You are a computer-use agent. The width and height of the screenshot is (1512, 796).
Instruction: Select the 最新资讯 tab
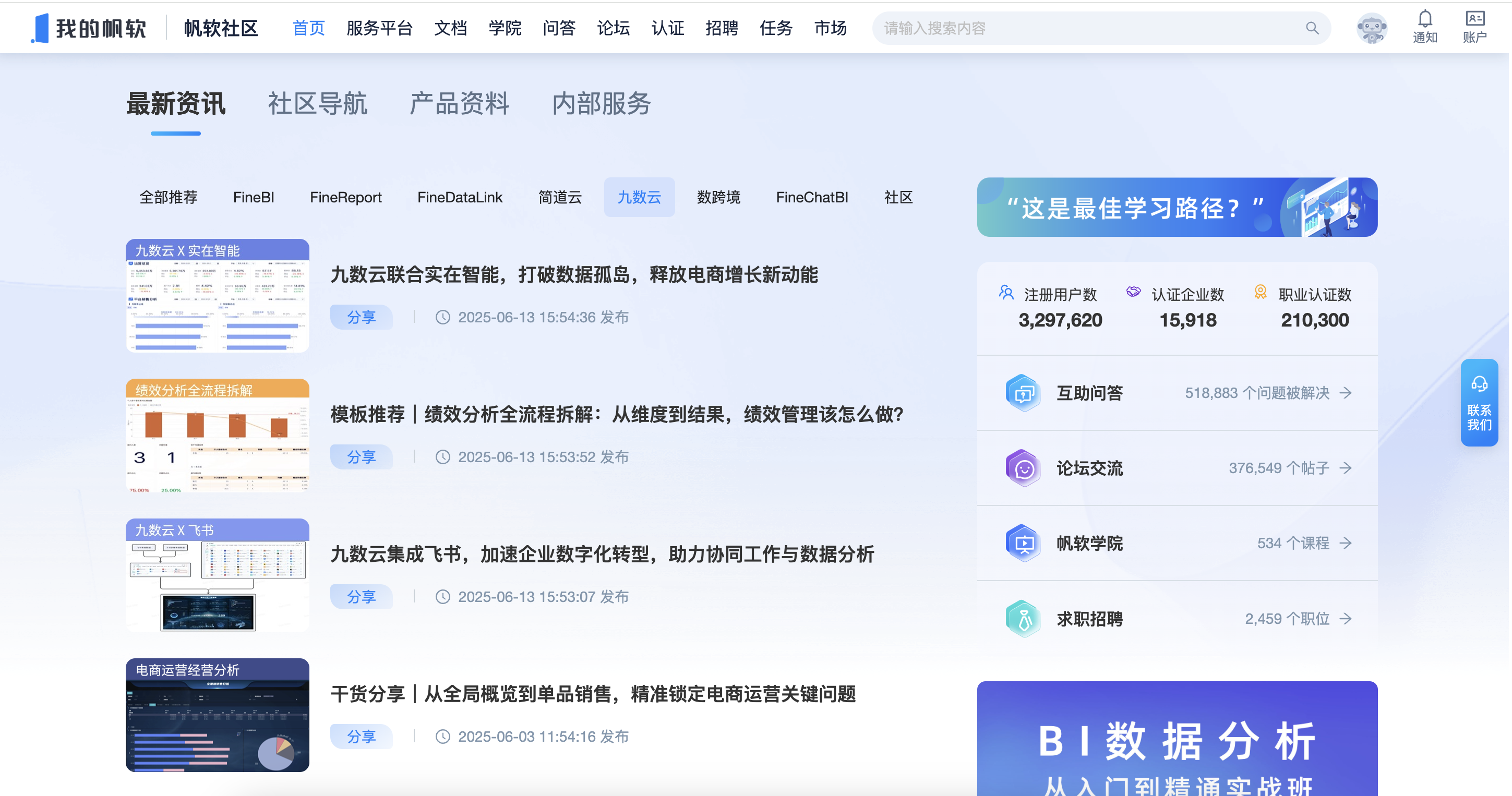[175, 104]
